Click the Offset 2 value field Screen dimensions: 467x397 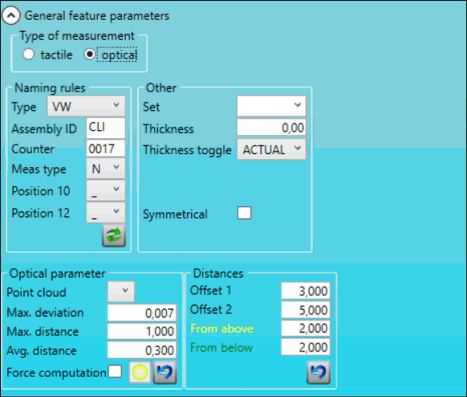pos(306,310)
